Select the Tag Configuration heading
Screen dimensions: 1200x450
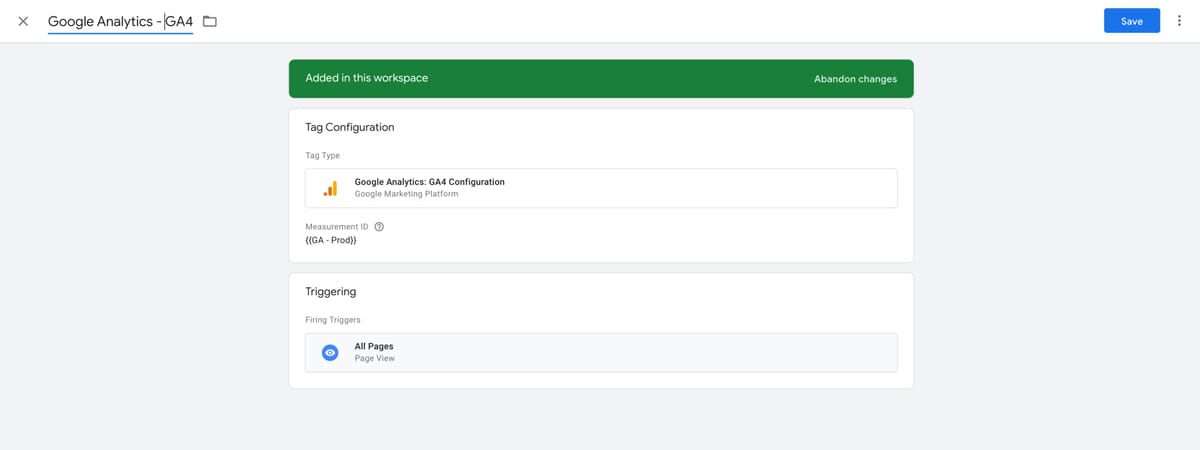click(x=350, y=128)
